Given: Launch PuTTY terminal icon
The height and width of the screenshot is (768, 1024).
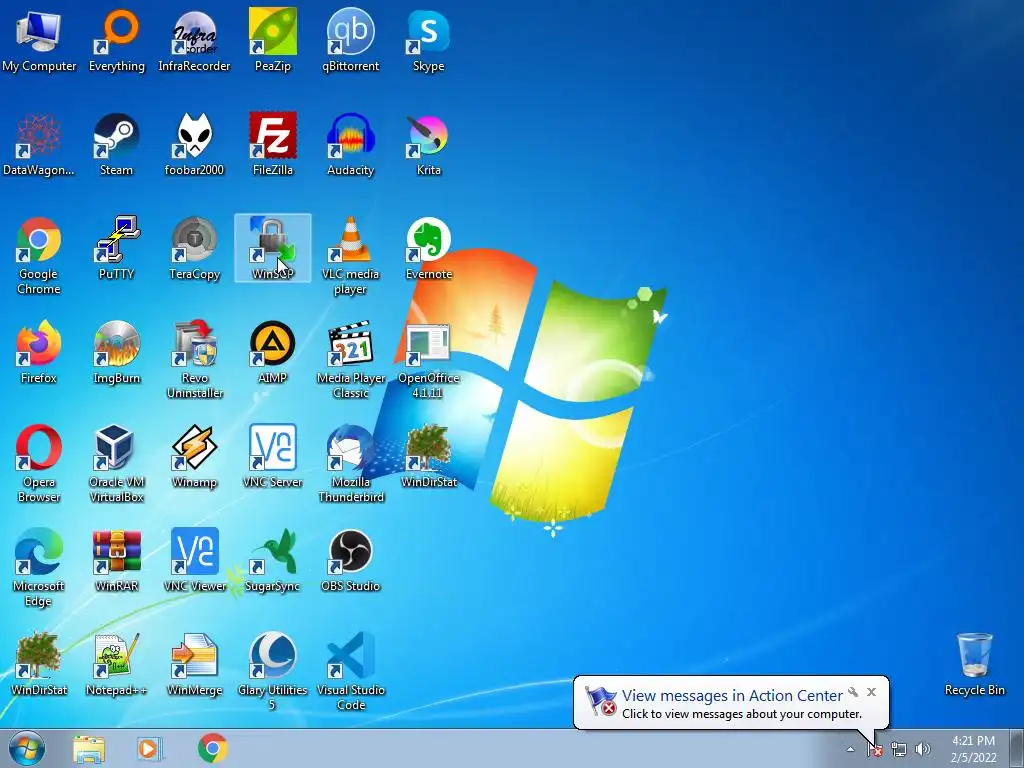Looking at the screenshot, I should click(116, 249).
